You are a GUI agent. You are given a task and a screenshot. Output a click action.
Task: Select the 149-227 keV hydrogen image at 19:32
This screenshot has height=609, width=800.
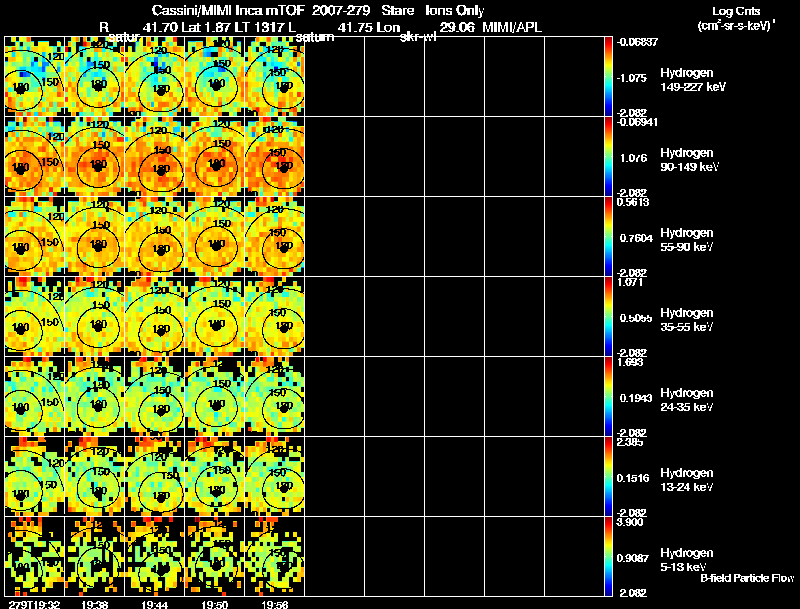(35, 77)
